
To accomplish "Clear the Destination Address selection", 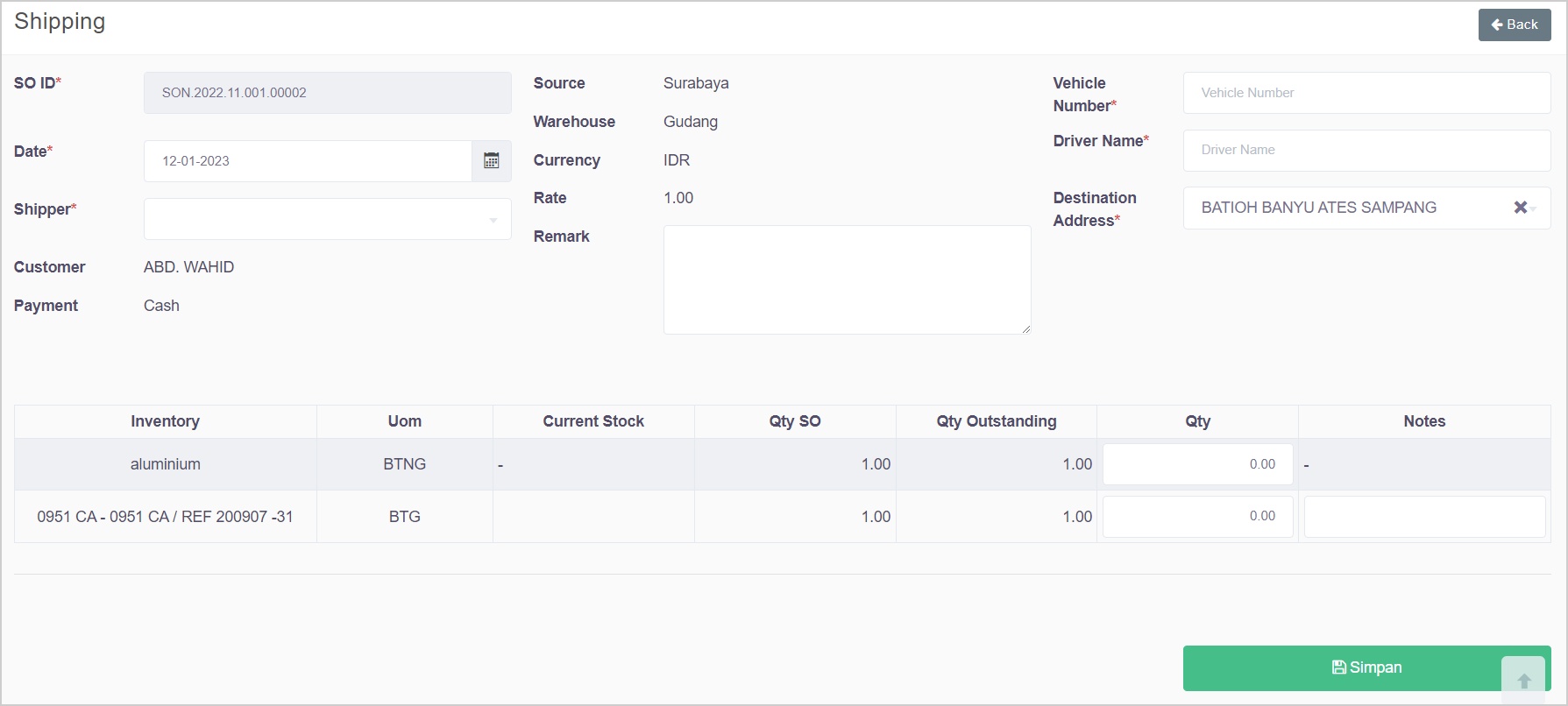I will [x=1520, y=208].
